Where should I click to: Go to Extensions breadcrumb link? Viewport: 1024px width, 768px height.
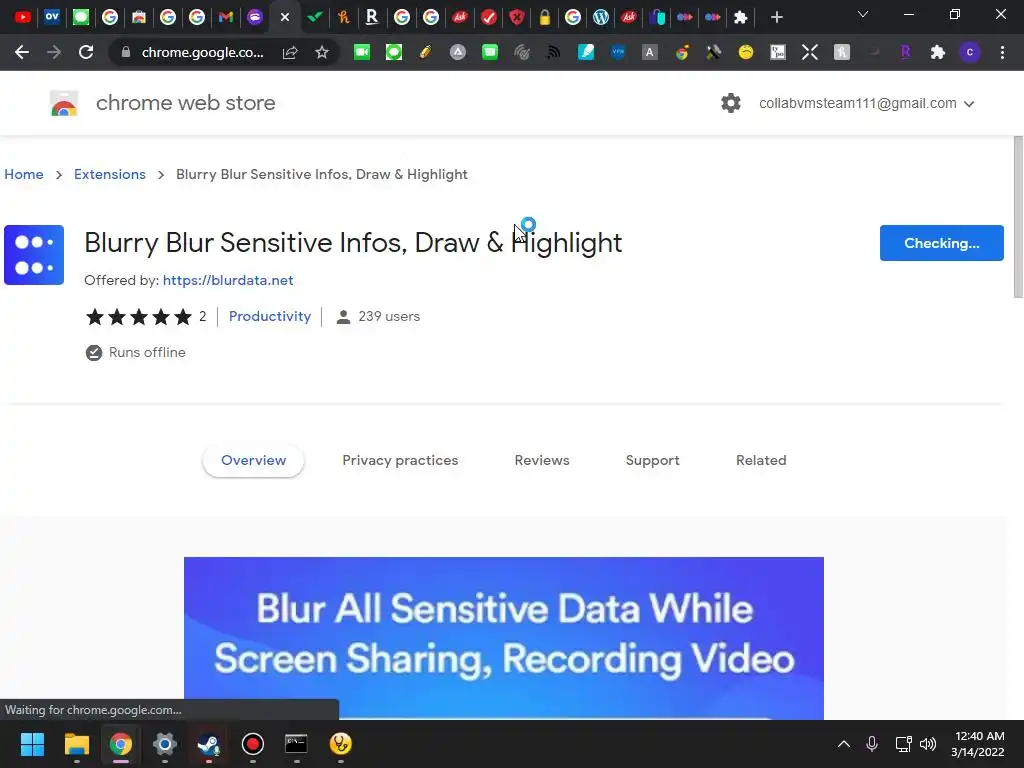[x=110, y=174]
